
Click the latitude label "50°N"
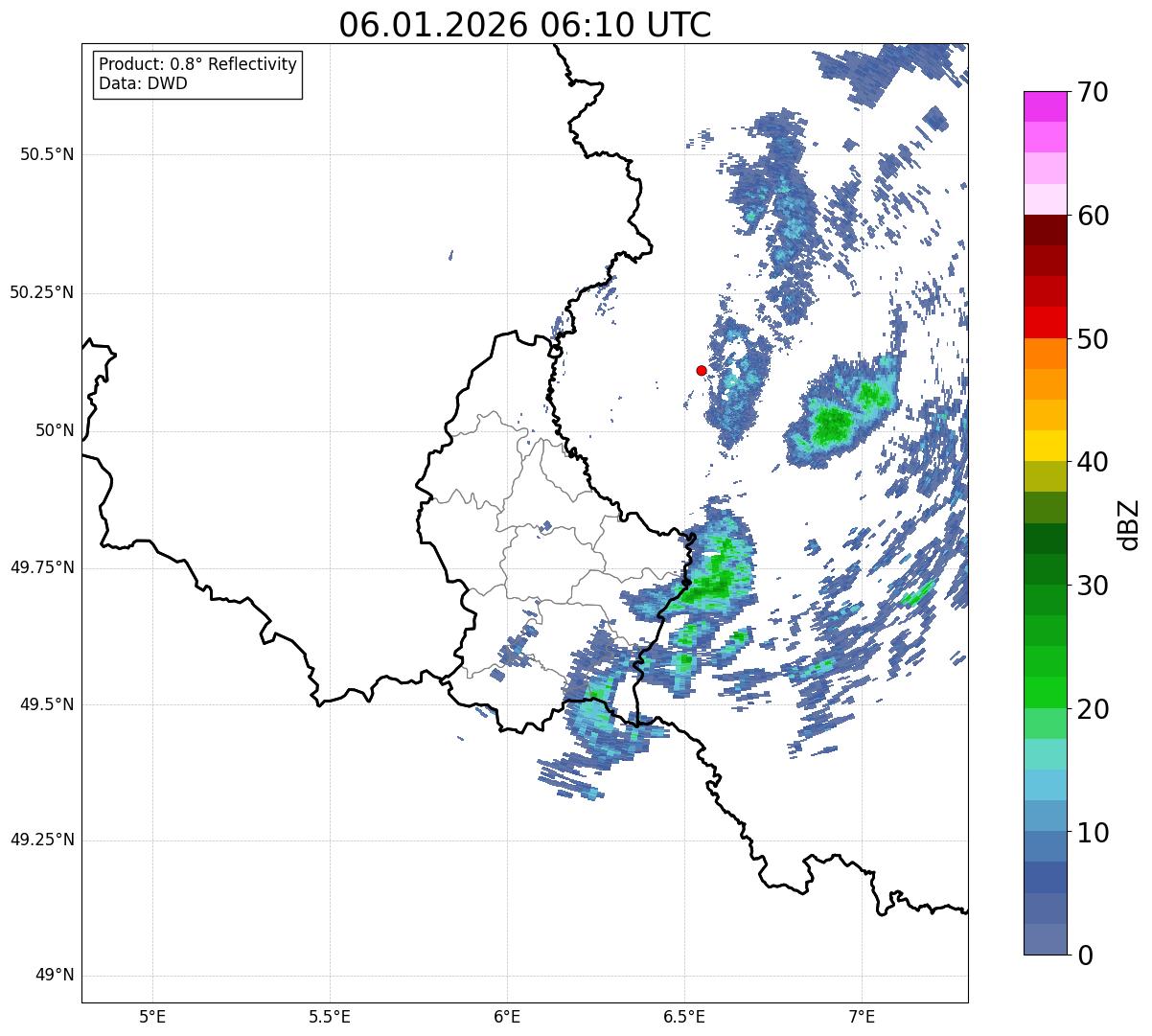[x=55, y=430]
